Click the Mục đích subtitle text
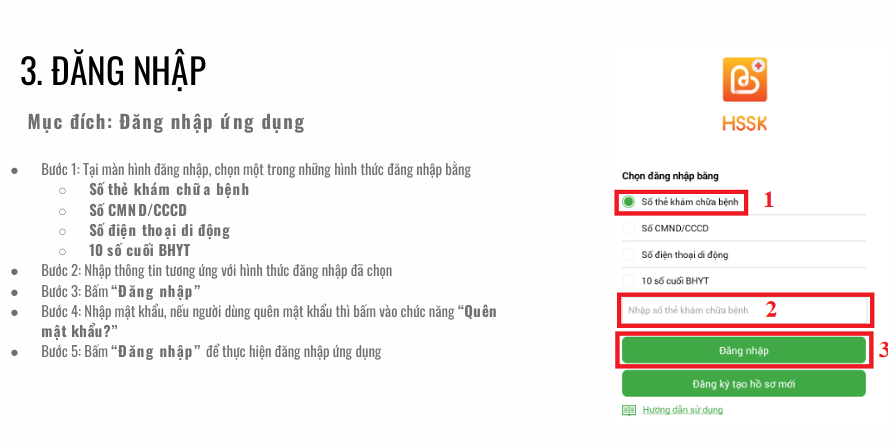The image size is (896, 442). pos(166,123)
